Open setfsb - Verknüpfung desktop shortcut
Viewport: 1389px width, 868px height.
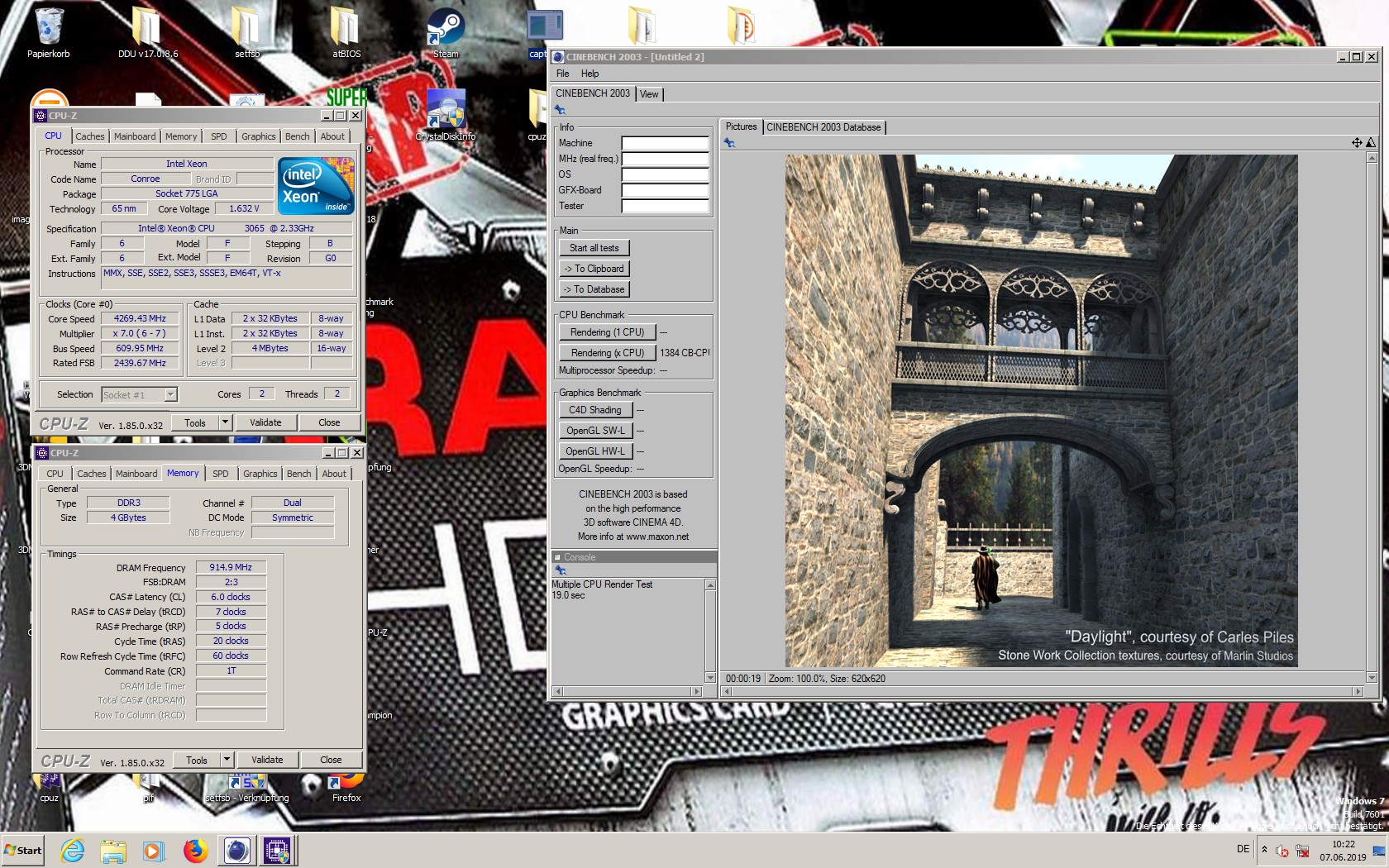pos(247,785)
